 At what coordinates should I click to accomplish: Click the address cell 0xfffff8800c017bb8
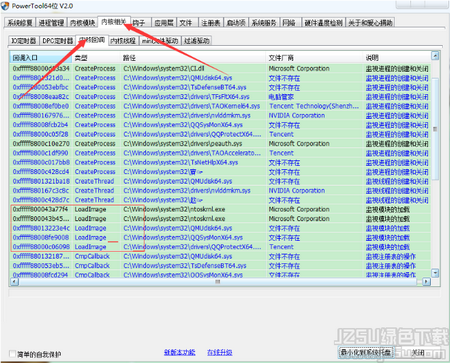(x=41, y=162)
